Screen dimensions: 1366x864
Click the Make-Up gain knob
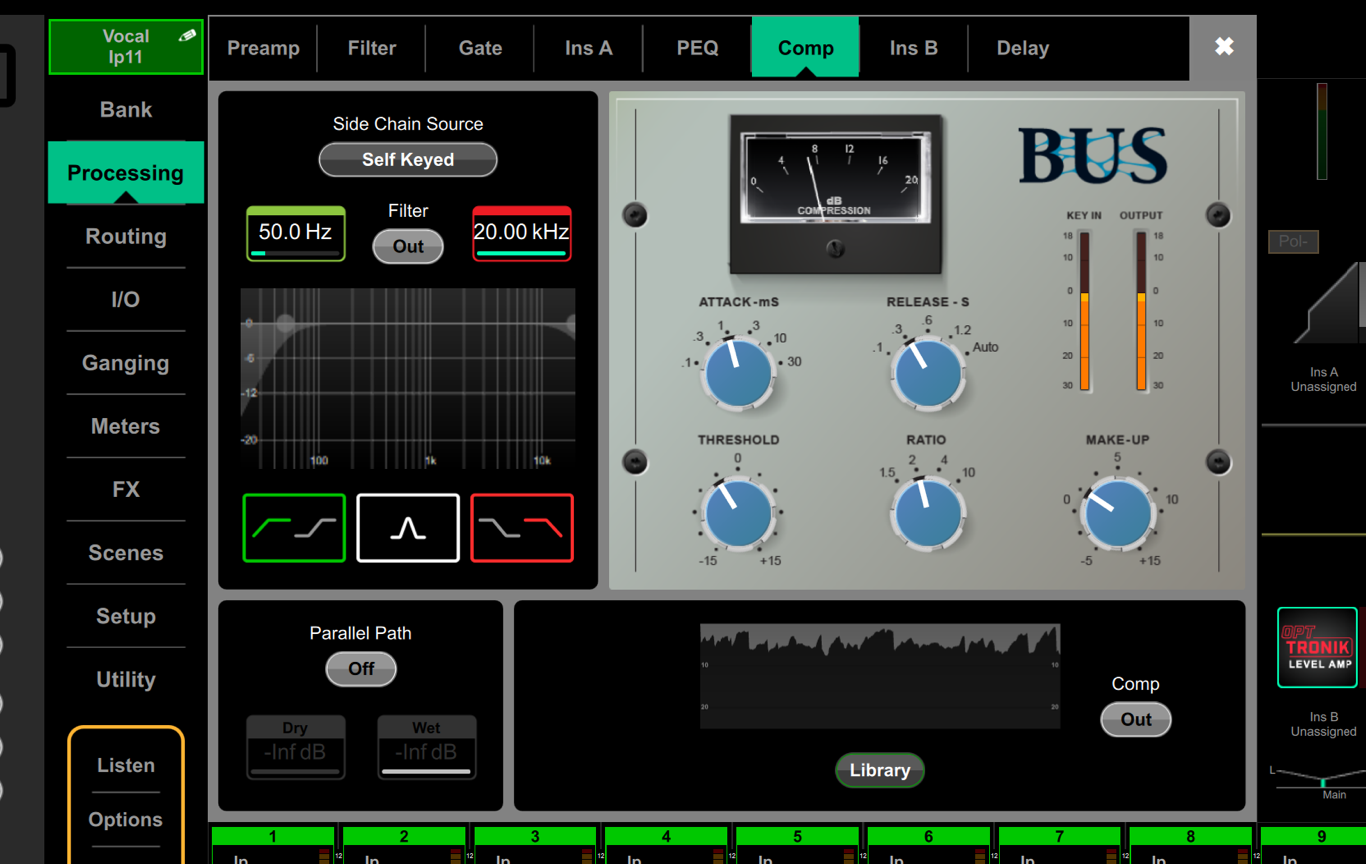tap(1117, 513)
